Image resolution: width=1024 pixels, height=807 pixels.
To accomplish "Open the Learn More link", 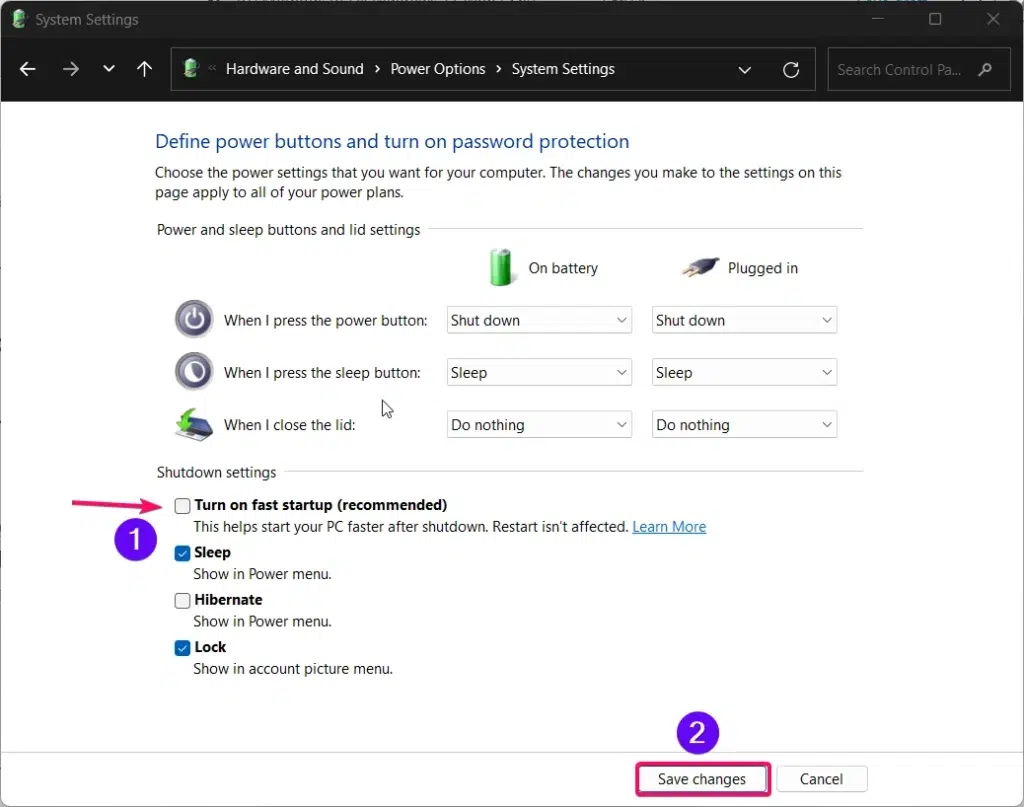I will click(x=669, y=527).
